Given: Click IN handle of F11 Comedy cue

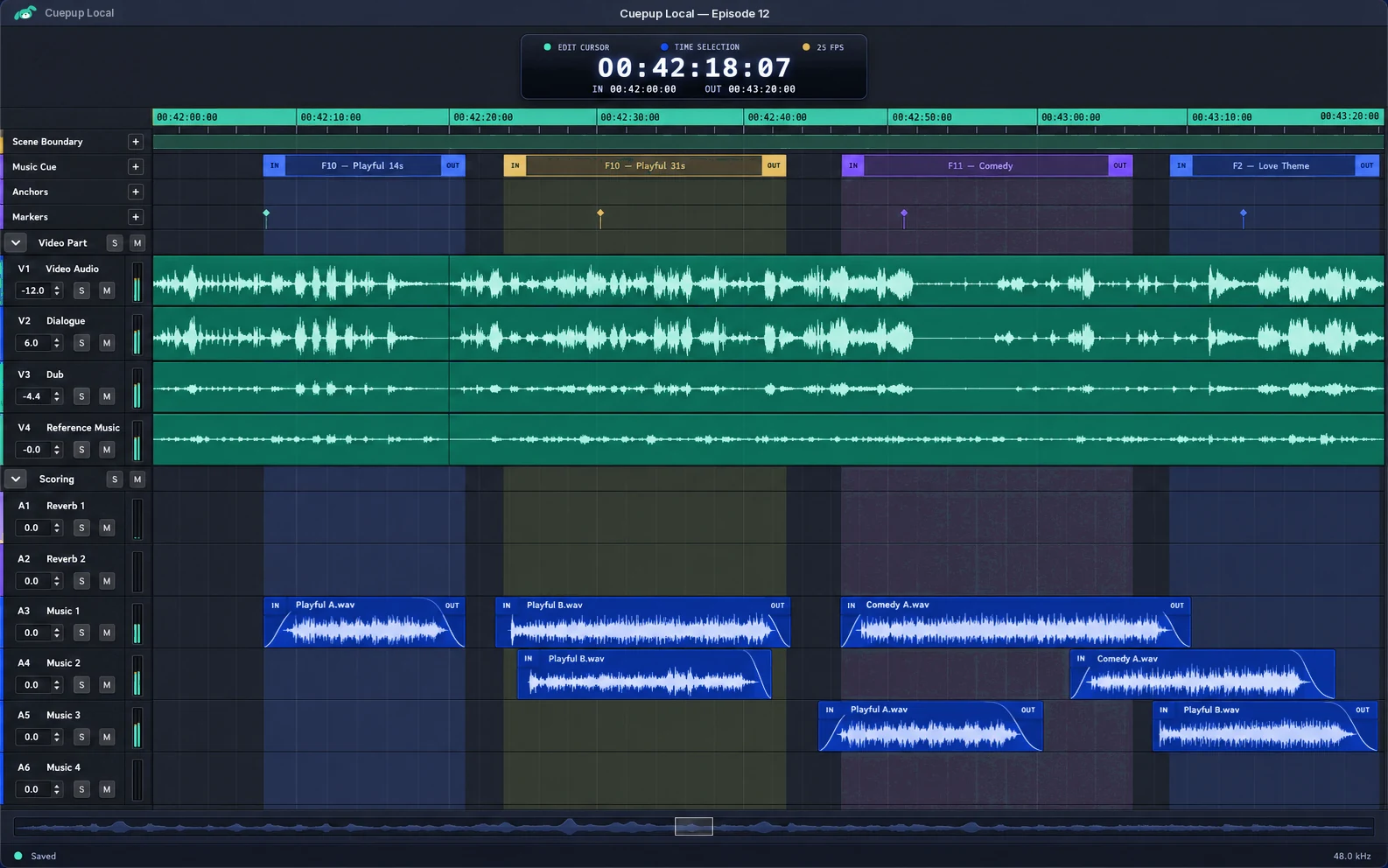Looking at the screenshot, I should [x=853, y=165].
